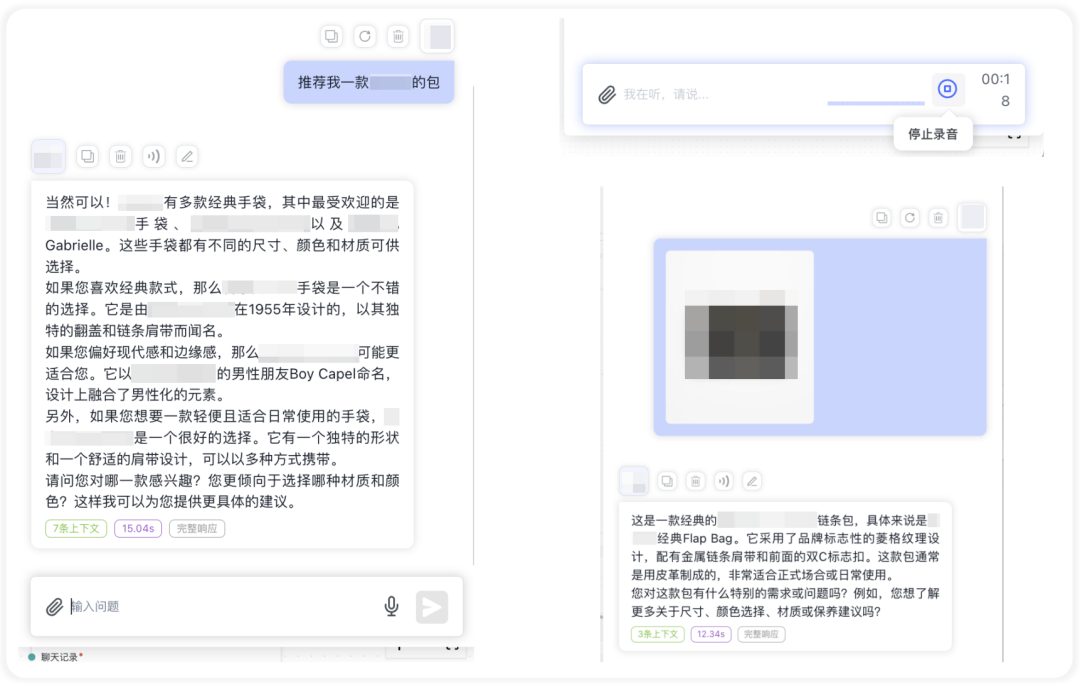Click the '3条上下文' context tag
The height and width of the screenshot is (686, 1080).
(x=658, y=634)
